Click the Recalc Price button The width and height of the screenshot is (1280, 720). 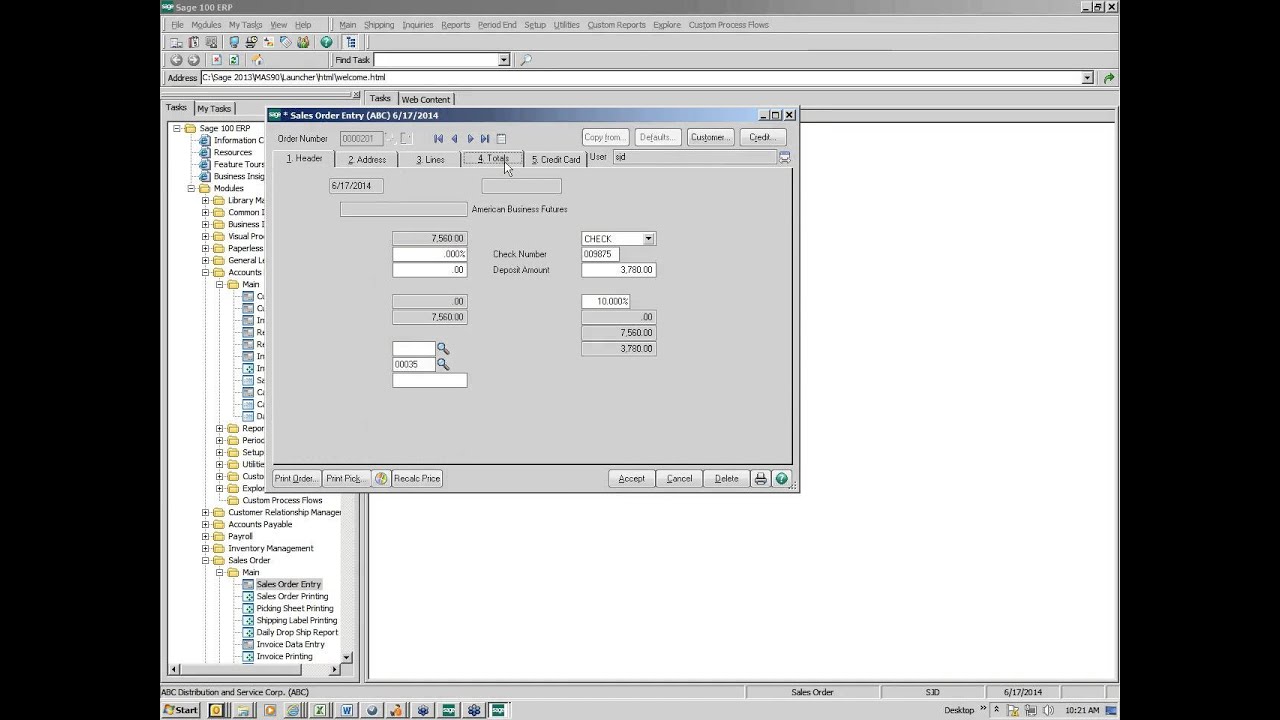point(417,479)
